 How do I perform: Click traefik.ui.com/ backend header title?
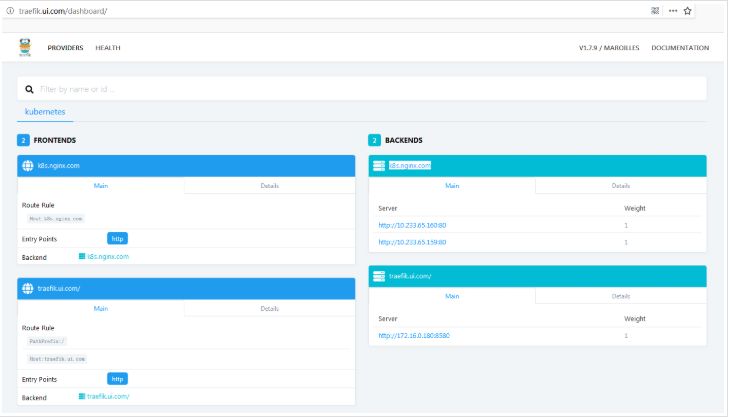(410, 276)
